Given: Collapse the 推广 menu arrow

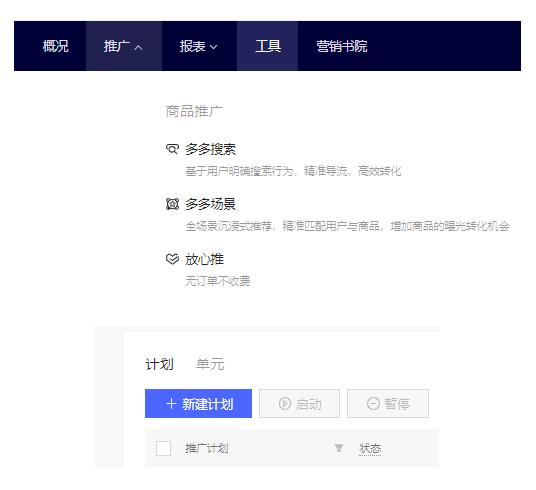Looking at the screenshot, I should [138, 47].
